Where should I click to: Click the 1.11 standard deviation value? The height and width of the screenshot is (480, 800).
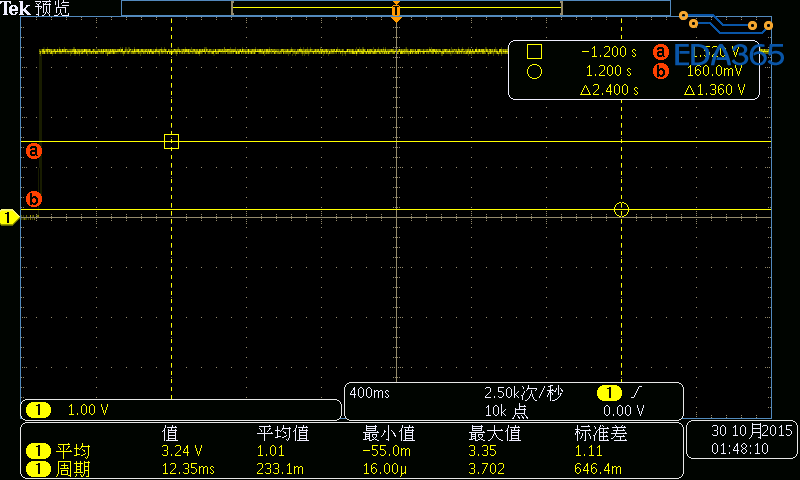click(x=588, y=451)
